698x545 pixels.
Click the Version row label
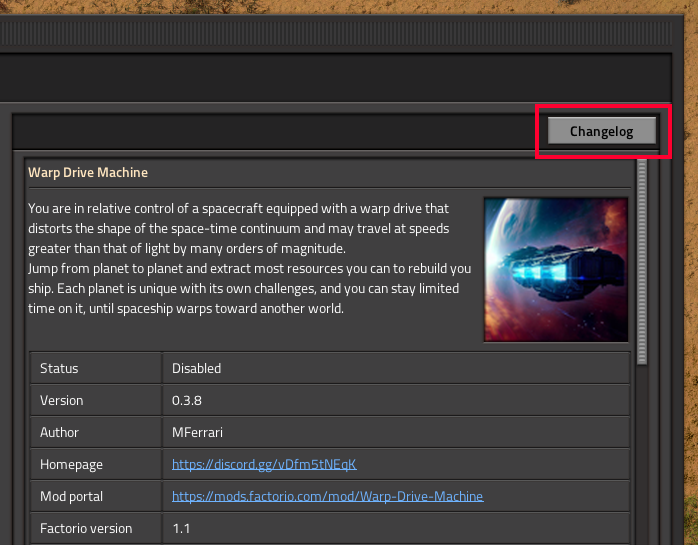[x=61, y=400]
